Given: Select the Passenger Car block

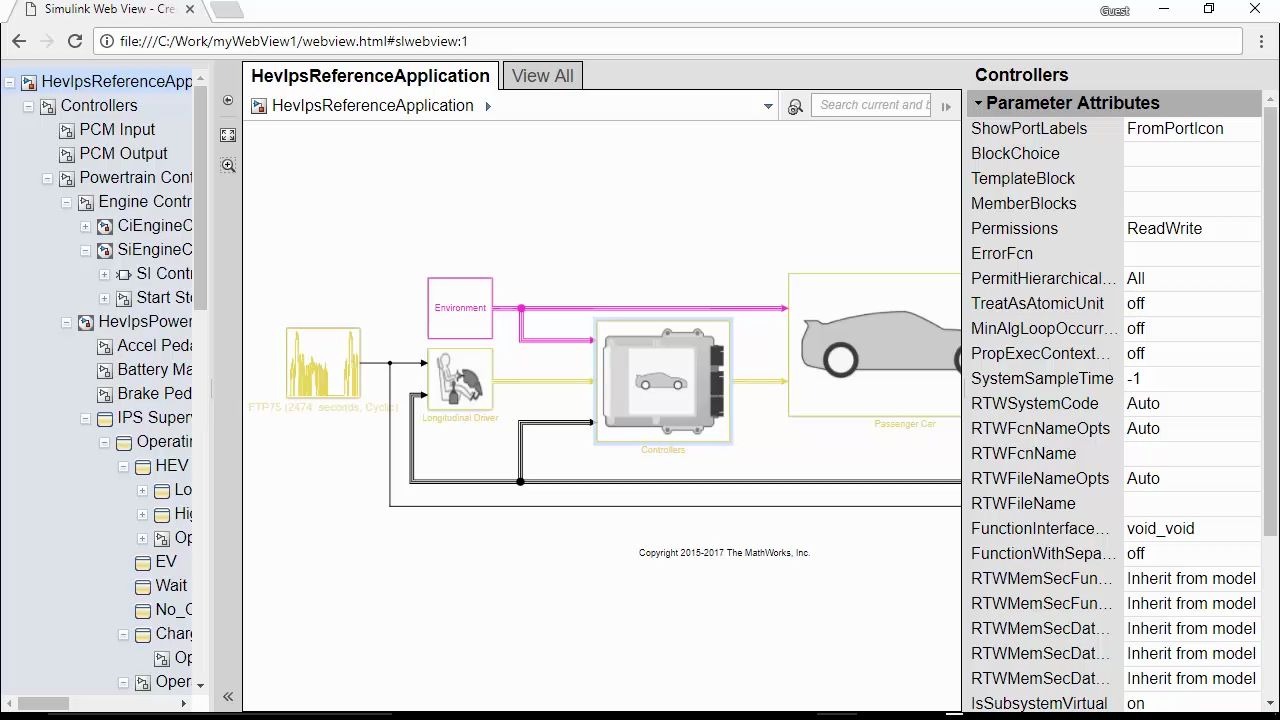Looking at the screenshot, I should click(875, 345).
